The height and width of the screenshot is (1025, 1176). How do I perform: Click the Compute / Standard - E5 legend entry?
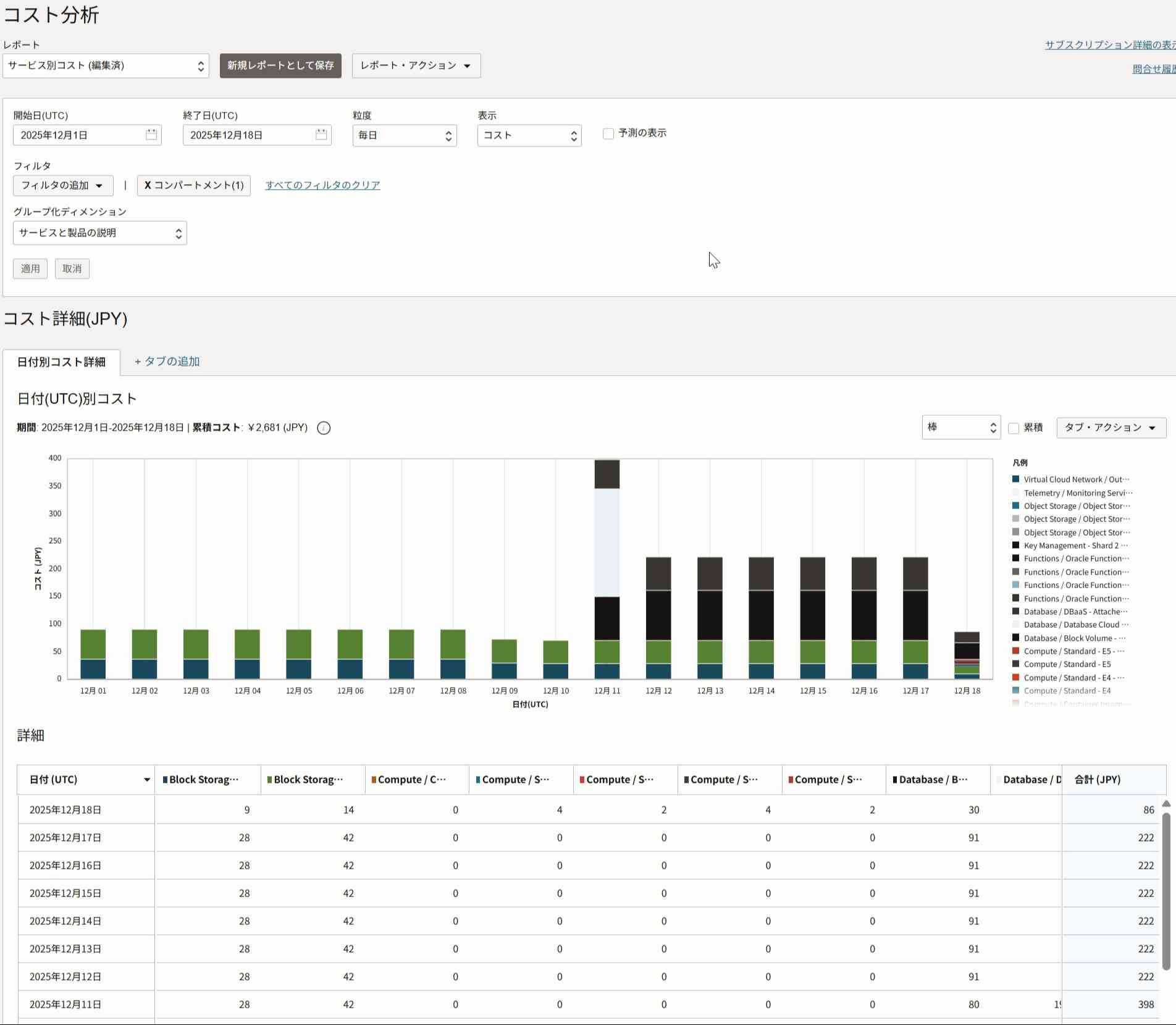1067,664
